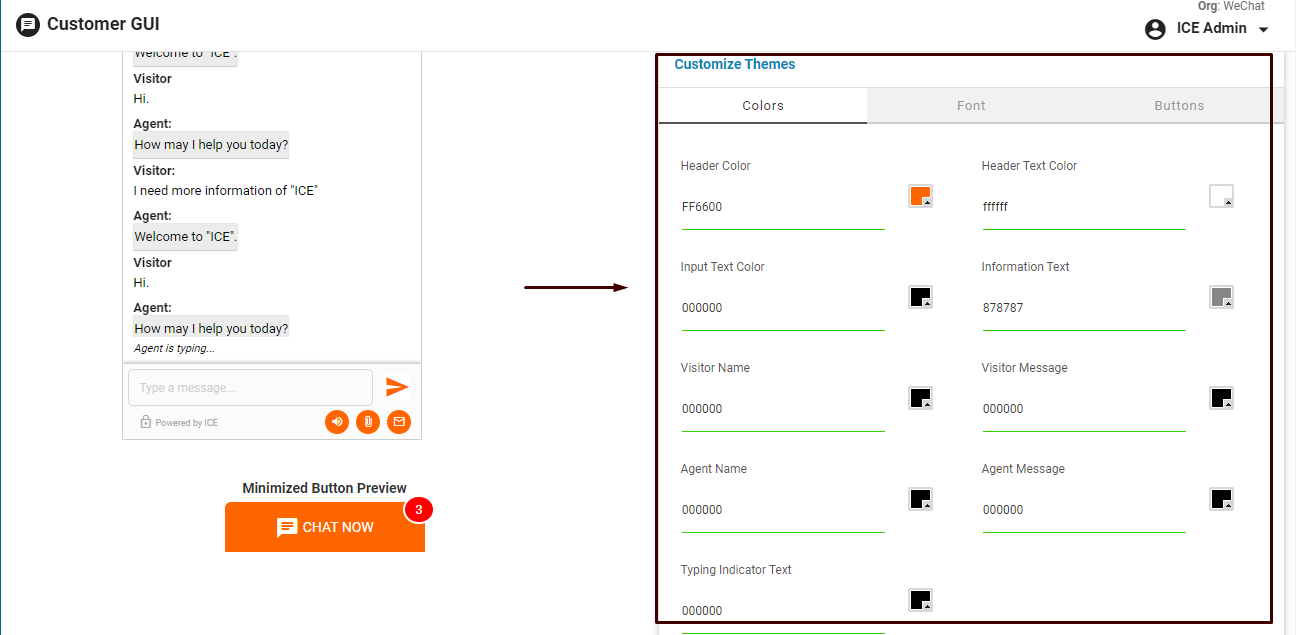Click the email envelope icon in chat
The height and width of the screenshot is (635, 1296).
pyautogui.click(x=399, y=422)
